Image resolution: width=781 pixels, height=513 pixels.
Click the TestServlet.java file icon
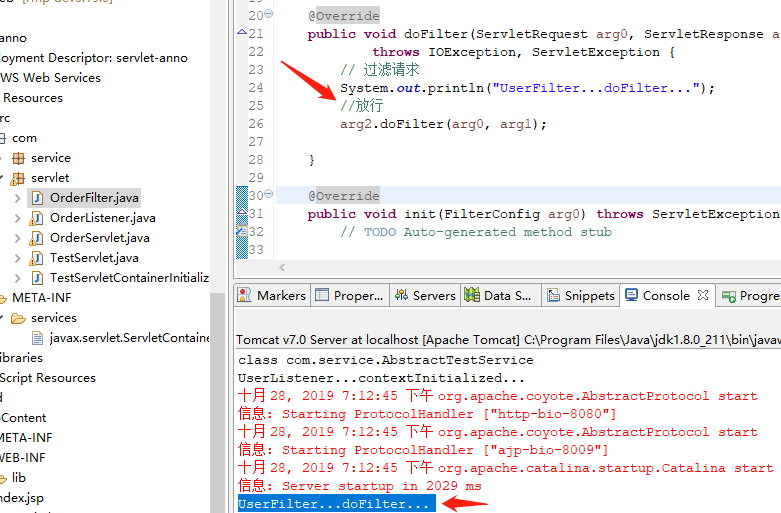[37, 258]
